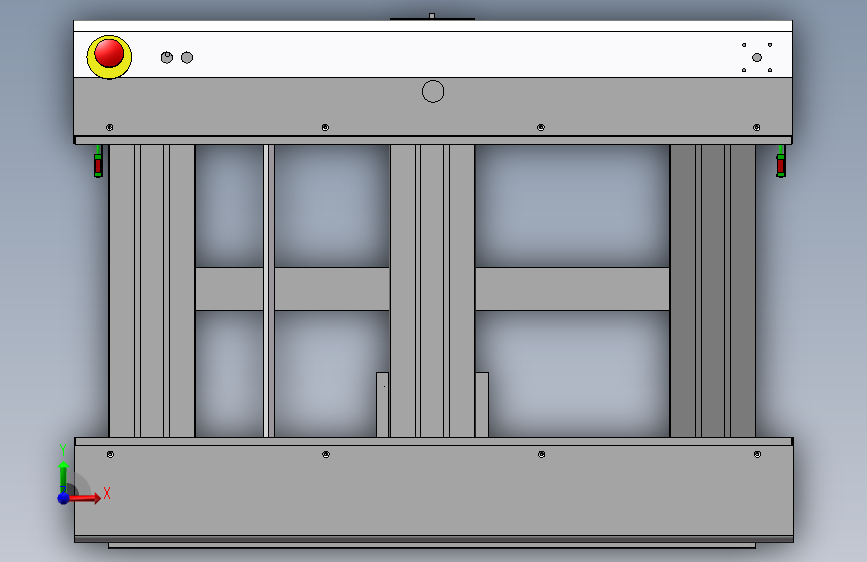The height and width of the screenshot is (562, 867).
Task: Pick the large circle outline on the upper gray panel
Action: point(433,91)
